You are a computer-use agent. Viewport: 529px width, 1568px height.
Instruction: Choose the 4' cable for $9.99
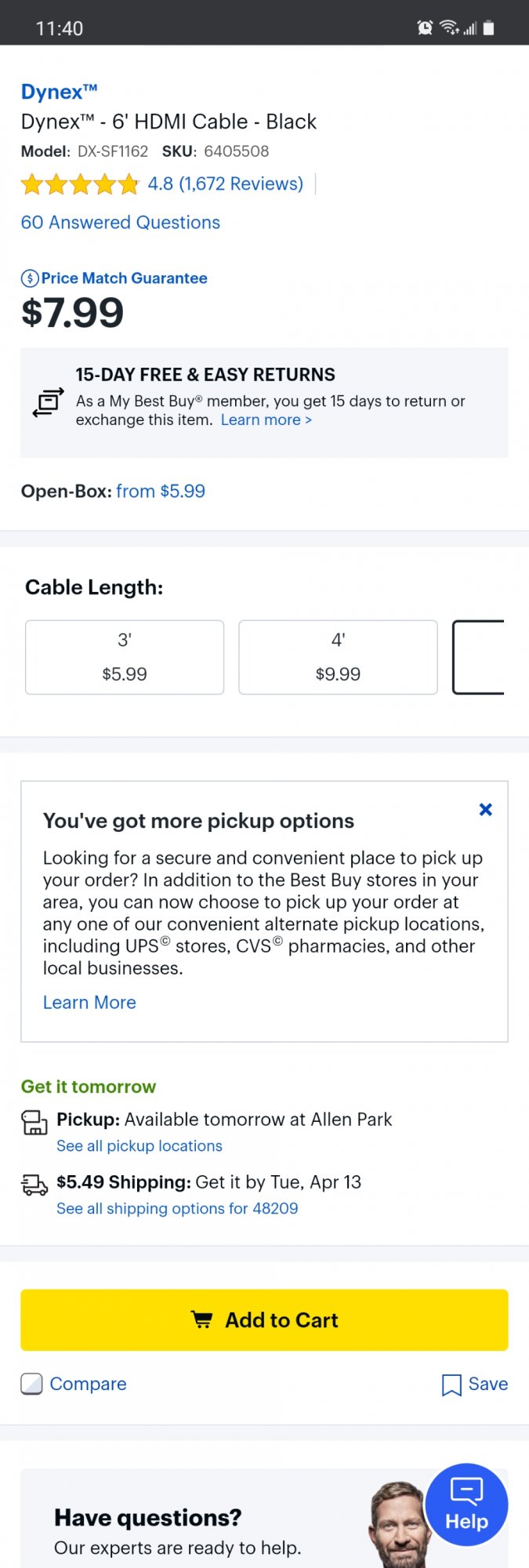338,657
